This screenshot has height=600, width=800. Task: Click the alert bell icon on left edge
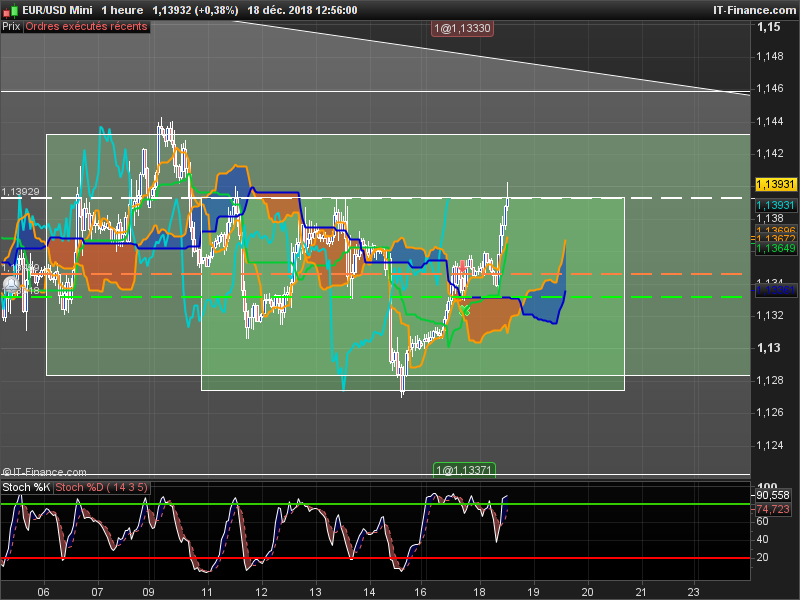[x=10, y=284]
